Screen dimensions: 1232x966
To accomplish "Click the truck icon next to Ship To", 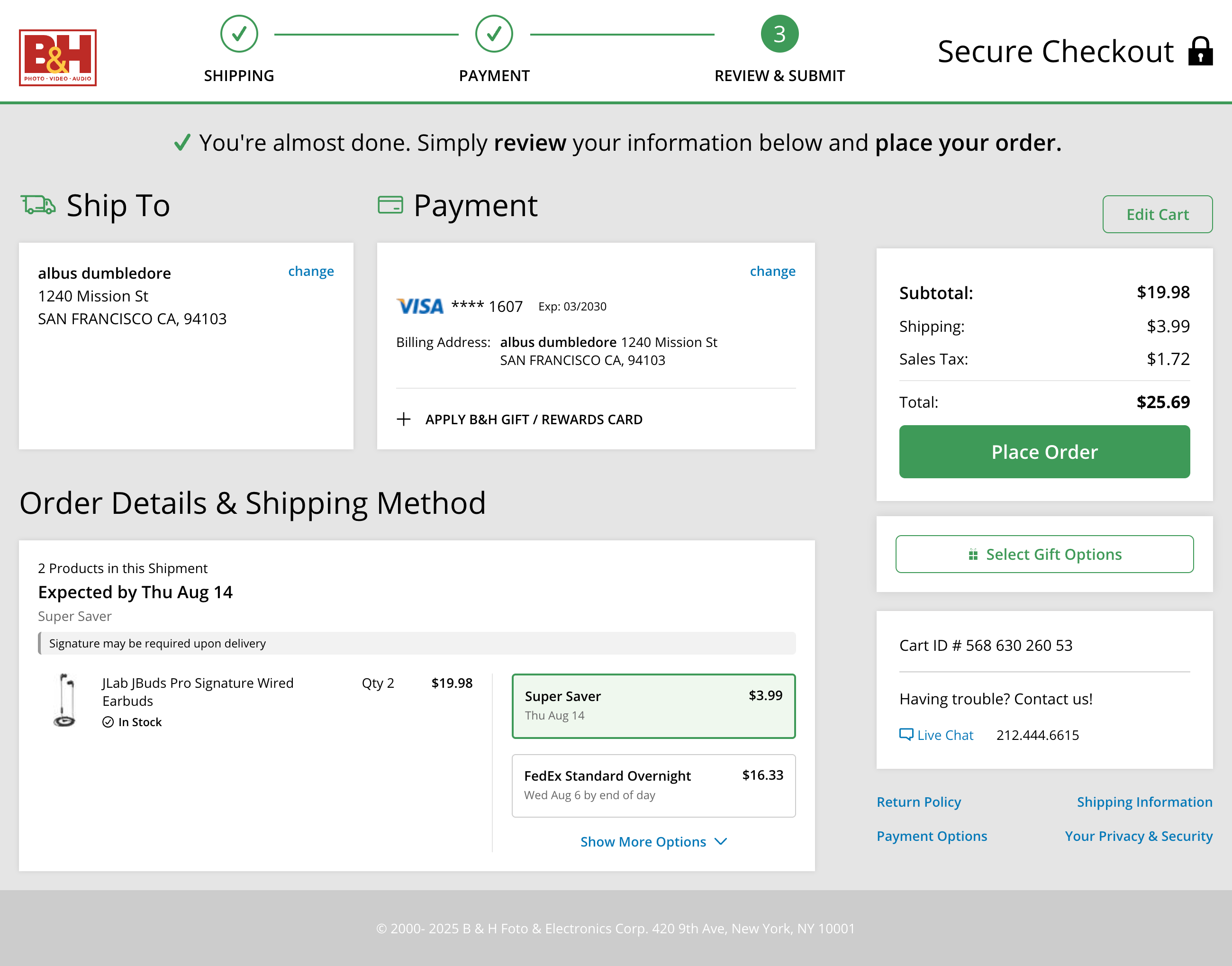I will coord(38,205).
